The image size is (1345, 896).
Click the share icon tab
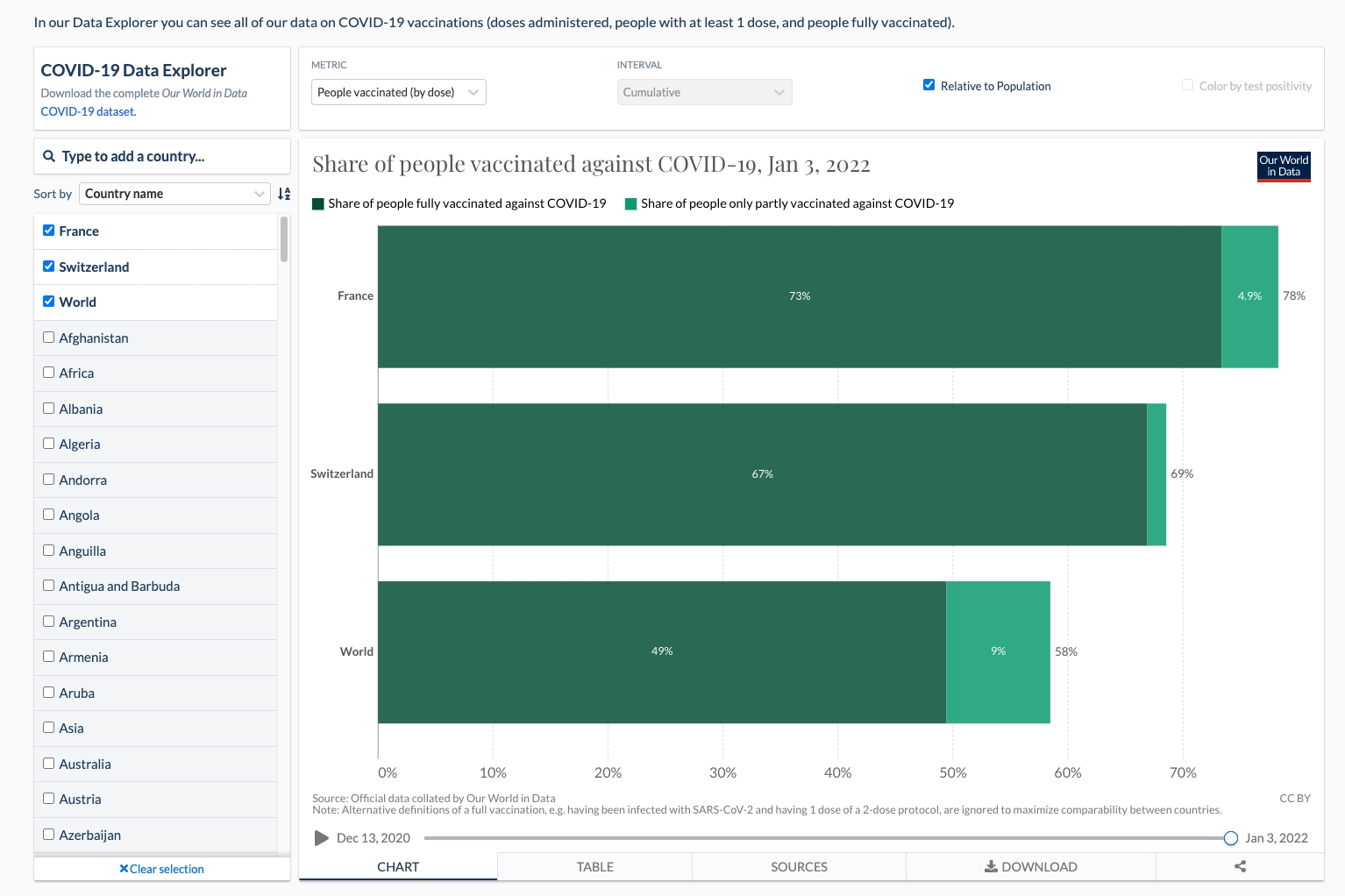[1240, 866]
